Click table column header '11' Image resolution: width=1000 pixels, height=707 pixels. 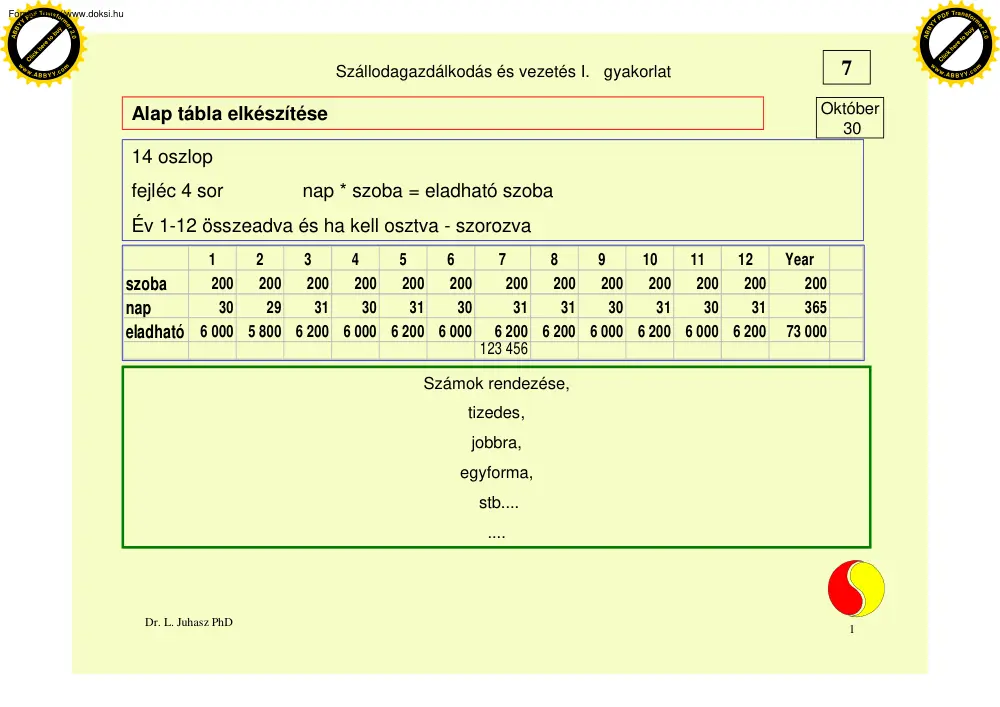coord(697,259)
